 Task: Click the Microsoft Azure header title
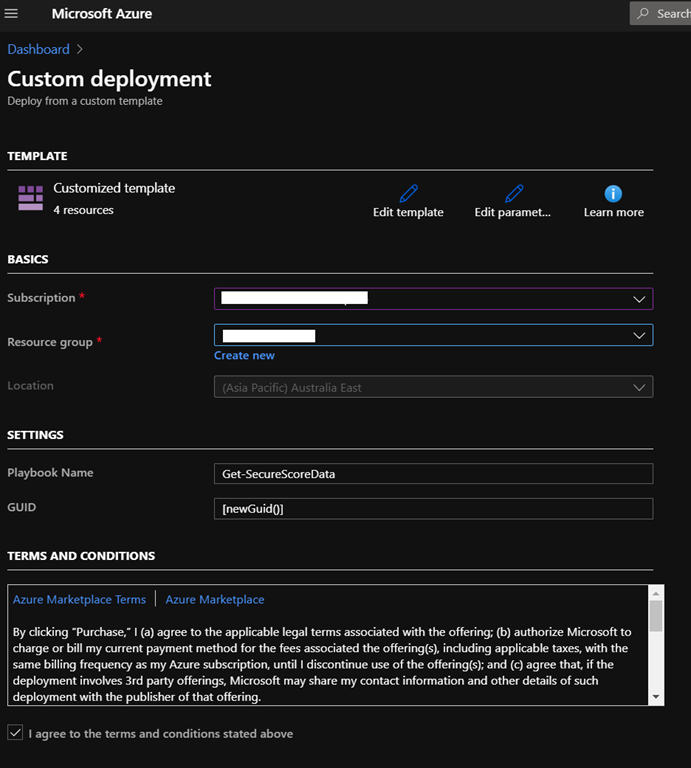[101, 14]
